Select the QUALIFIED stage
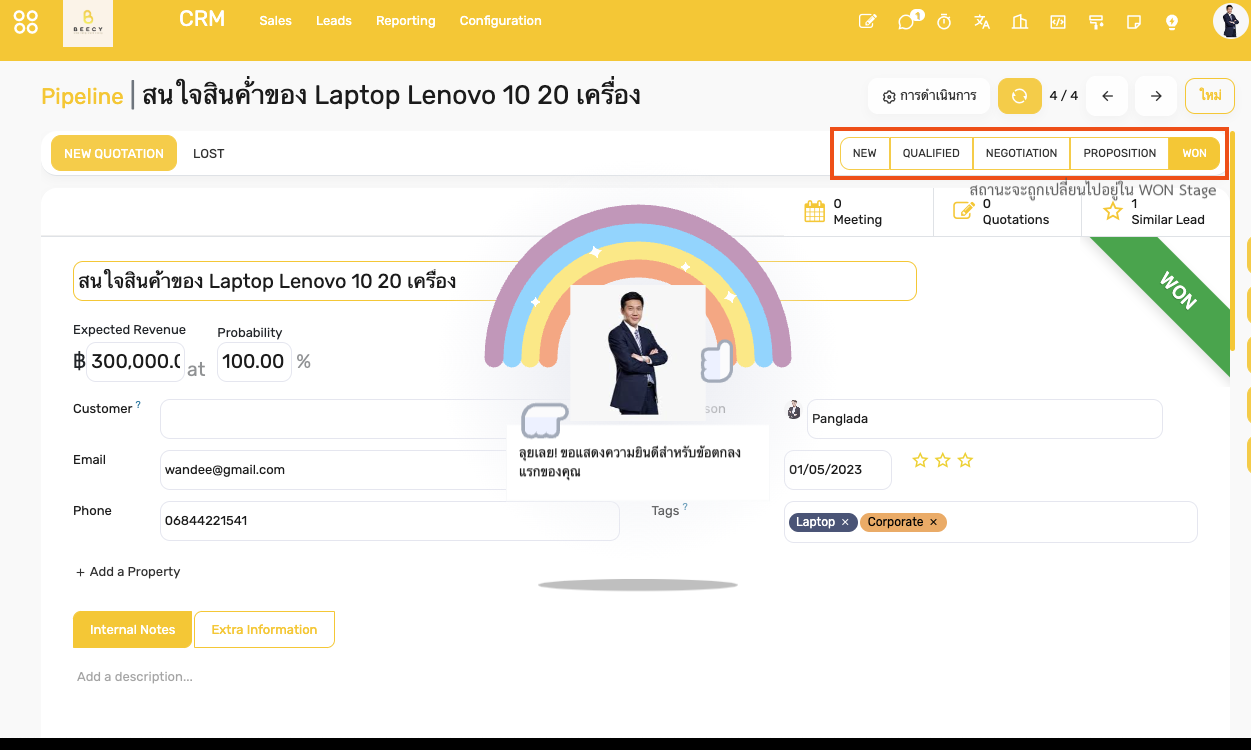The width and height of the screenshot is (1251, 750). 931,153
